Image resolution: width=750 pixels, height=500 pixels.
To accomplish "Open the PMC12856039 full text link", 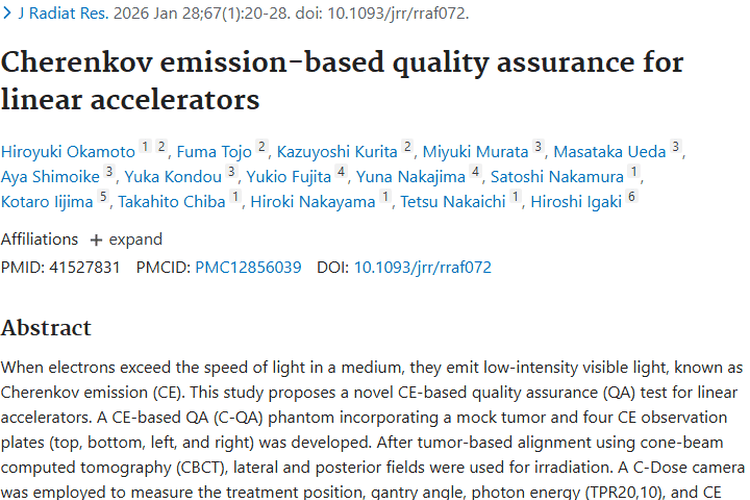I will coord(248,267).
